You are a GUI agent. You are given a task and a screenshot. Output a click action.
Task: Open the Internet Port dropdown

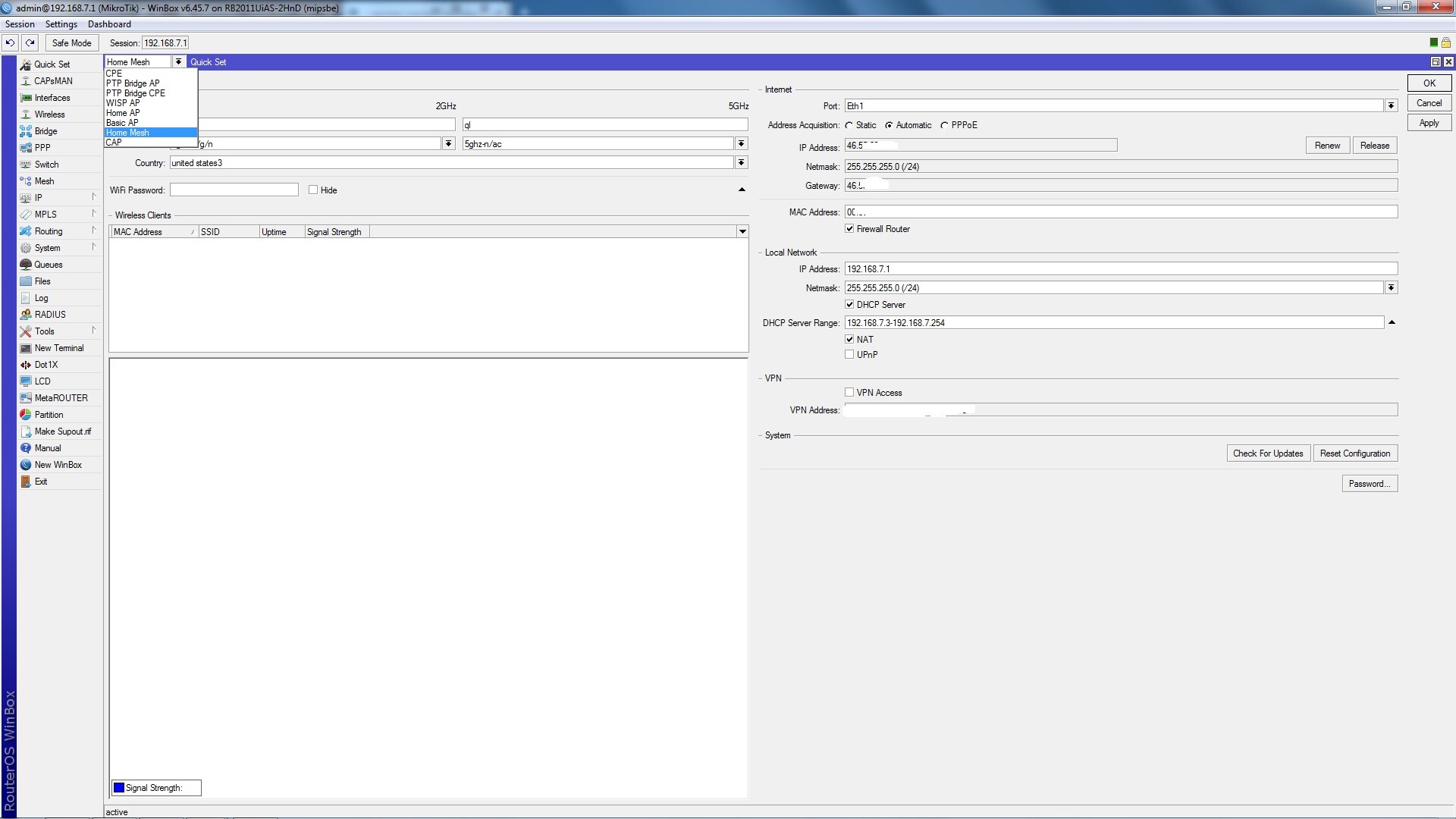[x=1391, y=105]
